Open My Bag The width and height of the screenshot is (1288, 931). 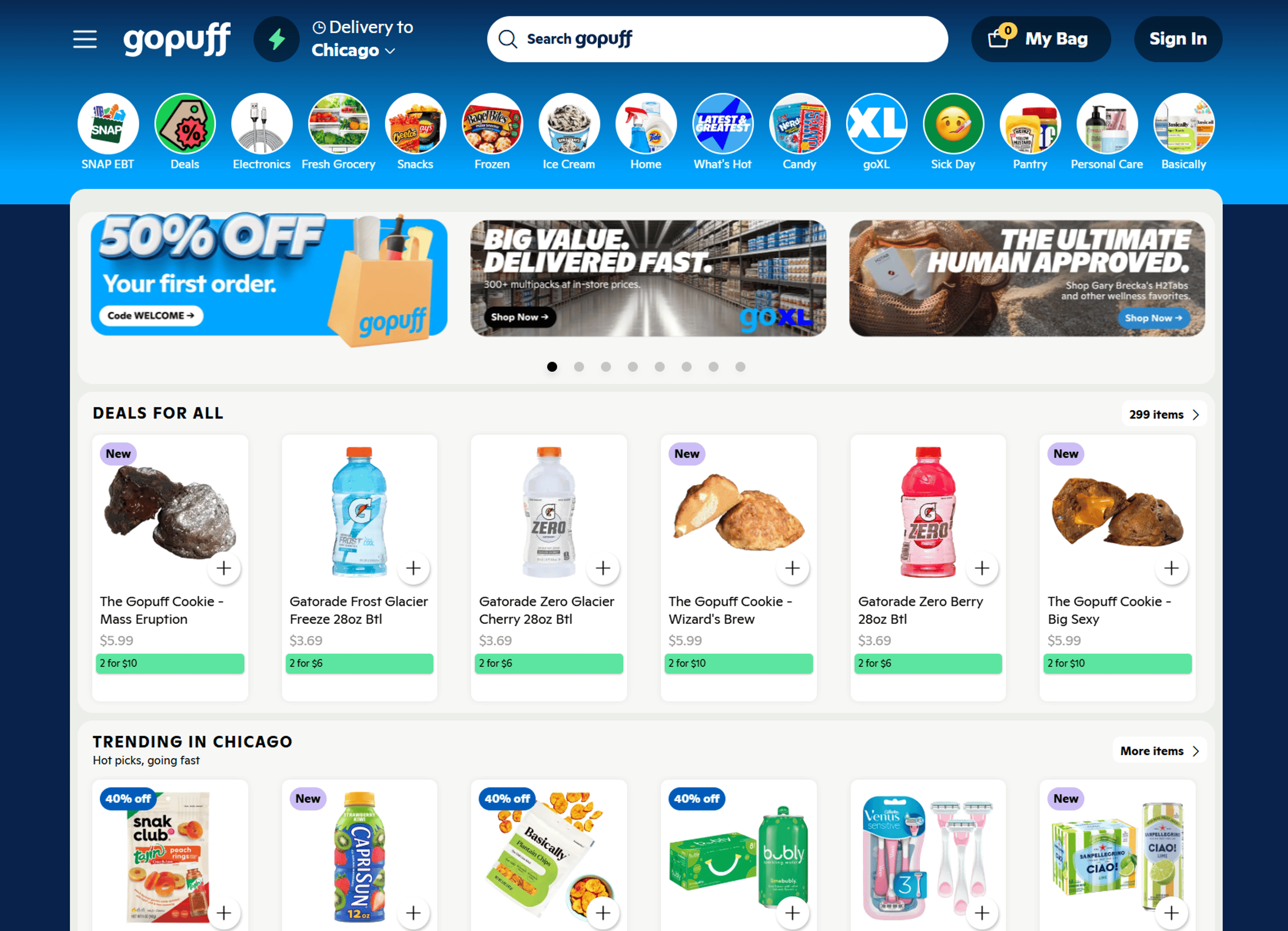(x=1040, y=39)
